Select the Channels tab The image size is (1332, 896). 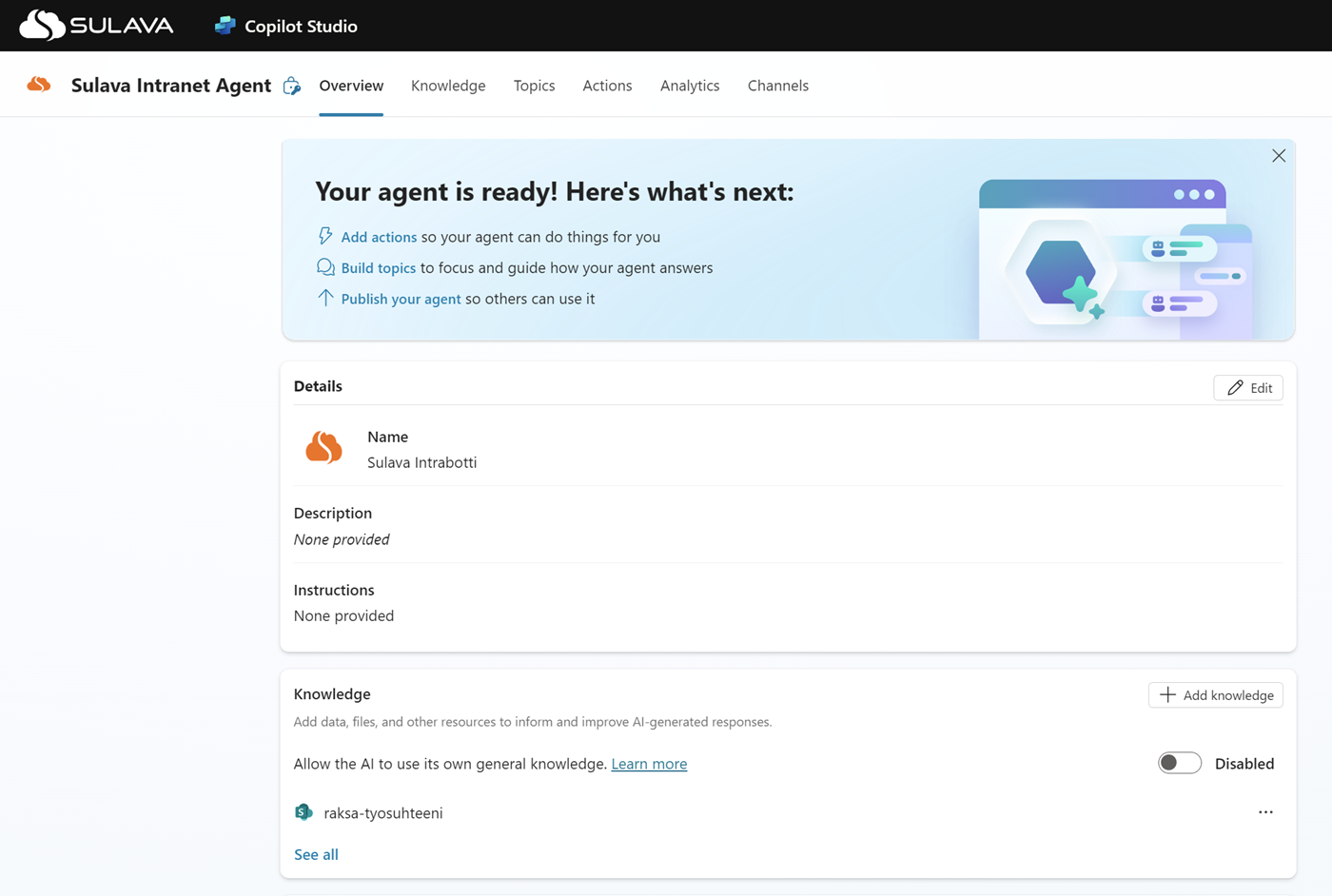[777, 86]
